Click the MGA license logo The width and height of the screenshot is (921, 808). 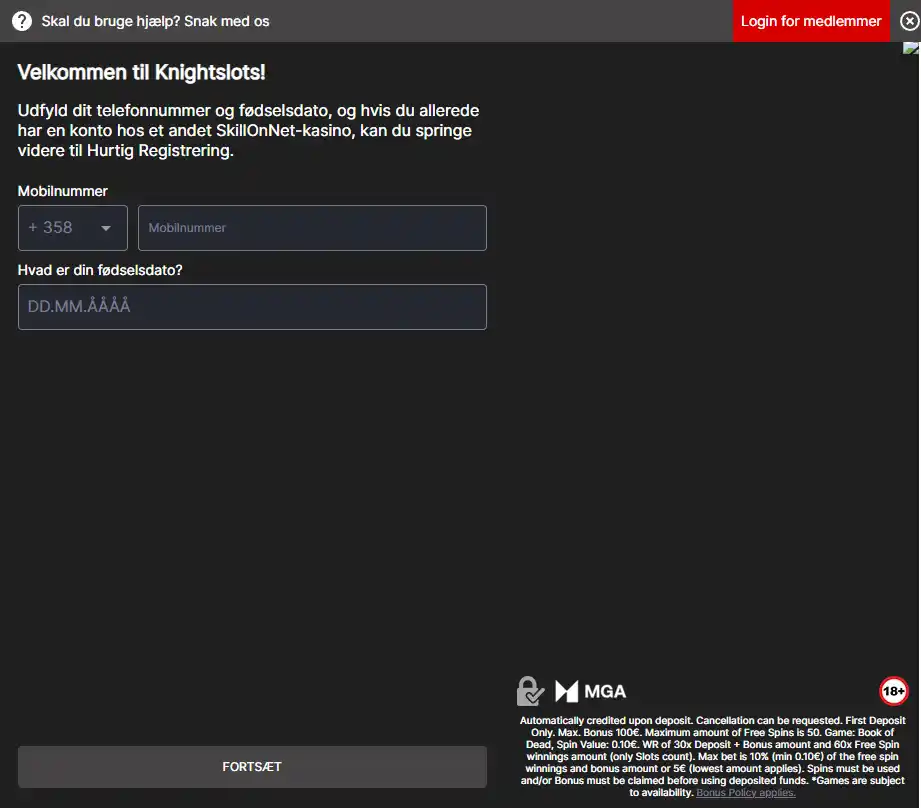coord(590,692)
